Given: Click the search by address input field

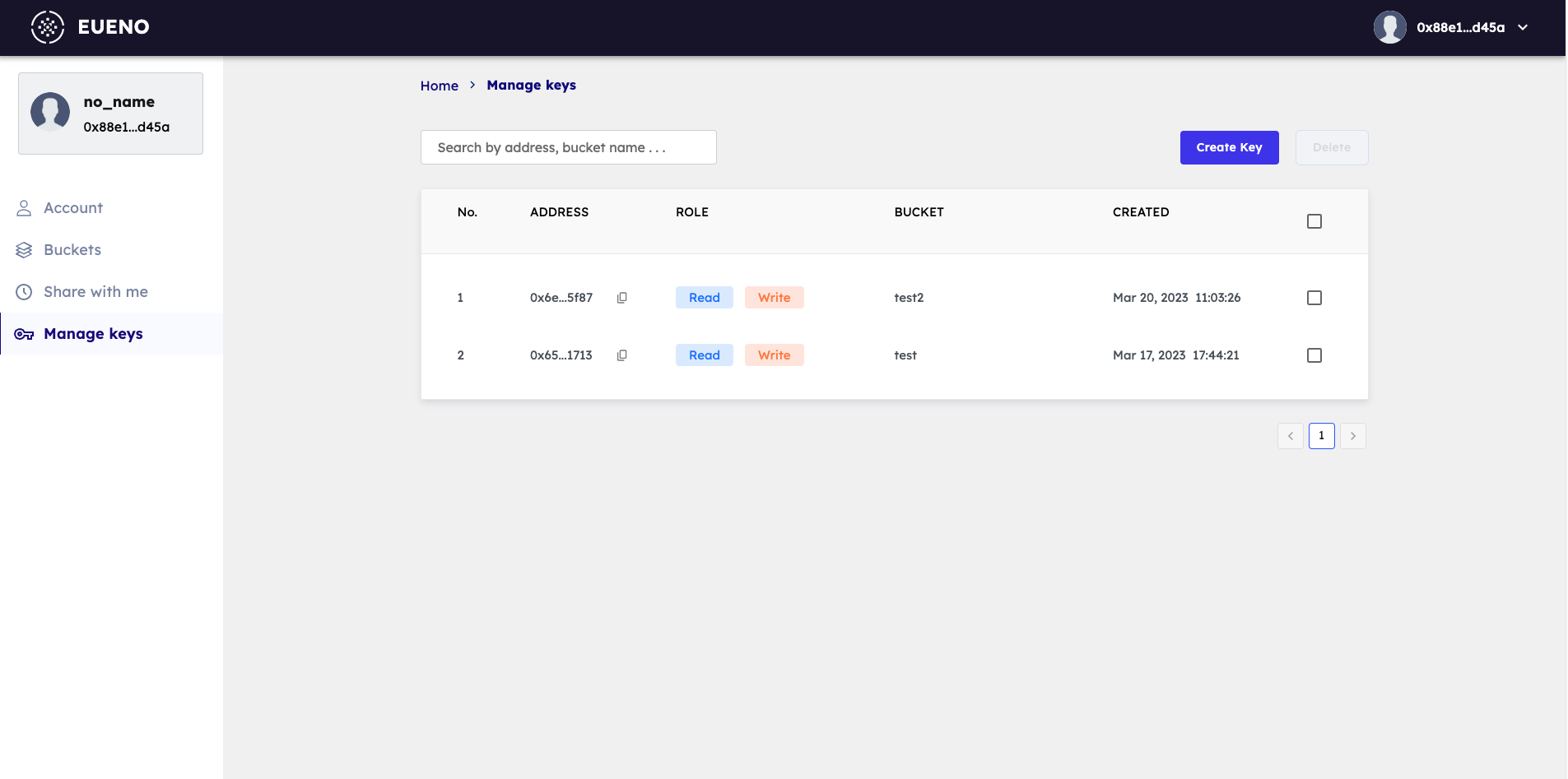Looking at the screenshot, I should pyautogui.click(x=568, y=147).
